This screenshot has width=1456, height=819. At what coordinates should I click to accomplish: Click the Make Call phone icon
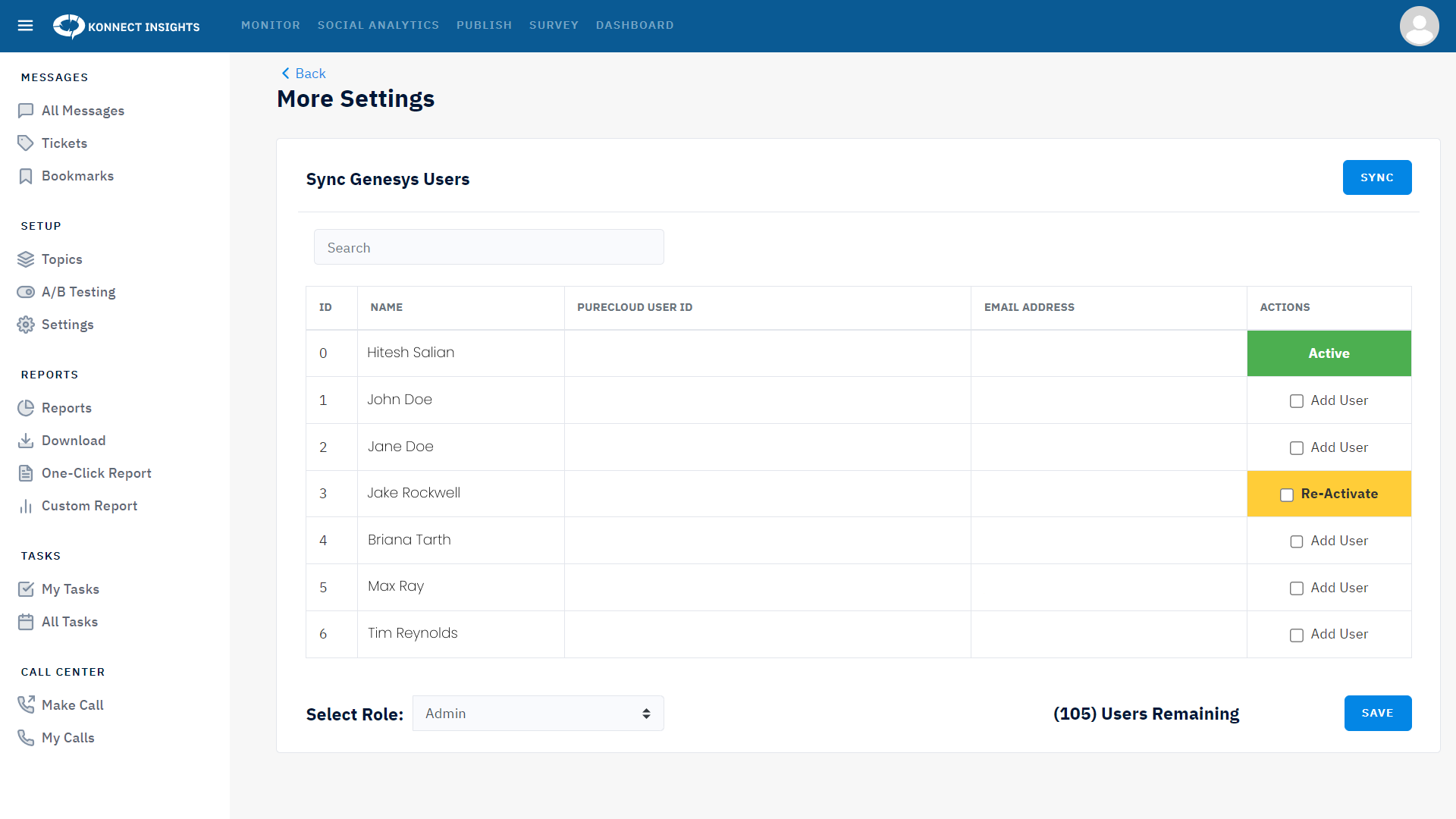point(26,705)
